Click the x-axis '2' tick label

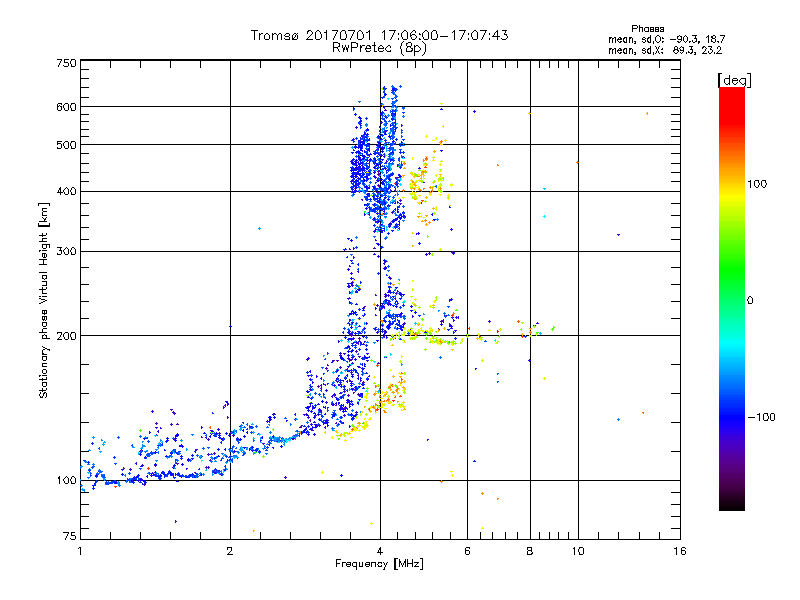[230, 551]
